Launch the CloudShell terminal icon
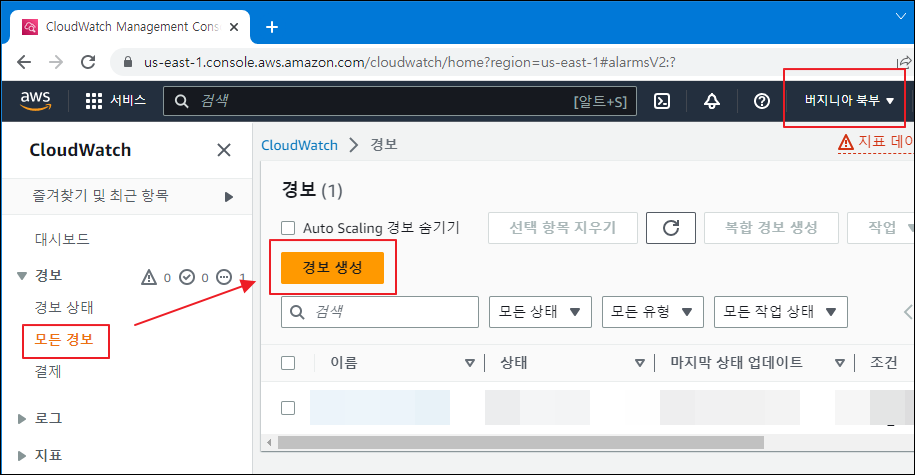The image size is (915, 475). click(662, 101)
